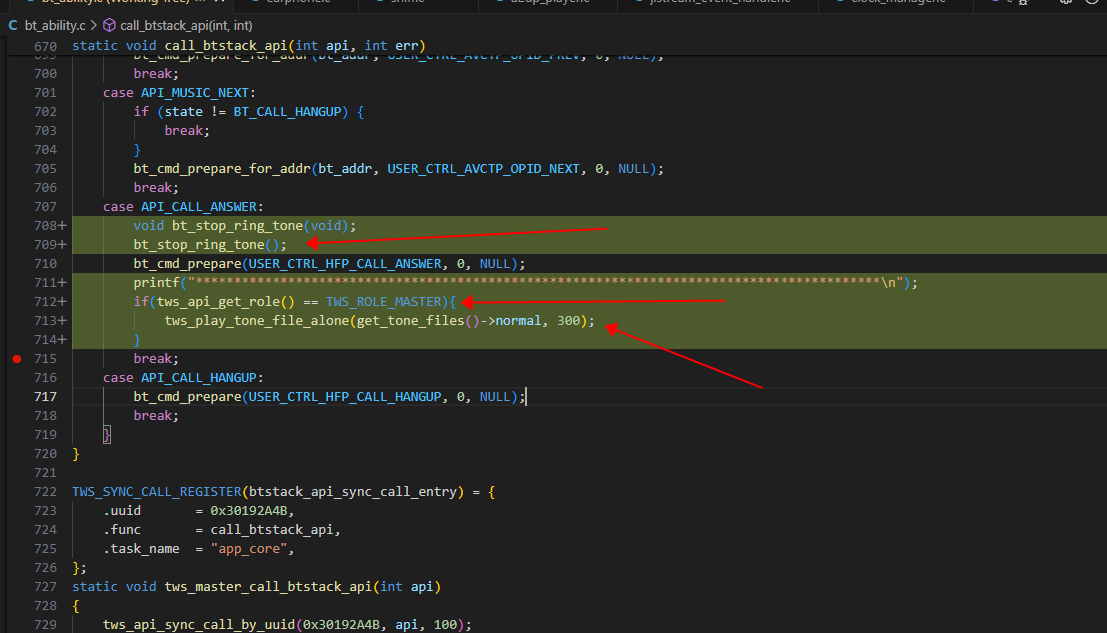
Task: Click line number 722 in the gutter
Action: 45,492
